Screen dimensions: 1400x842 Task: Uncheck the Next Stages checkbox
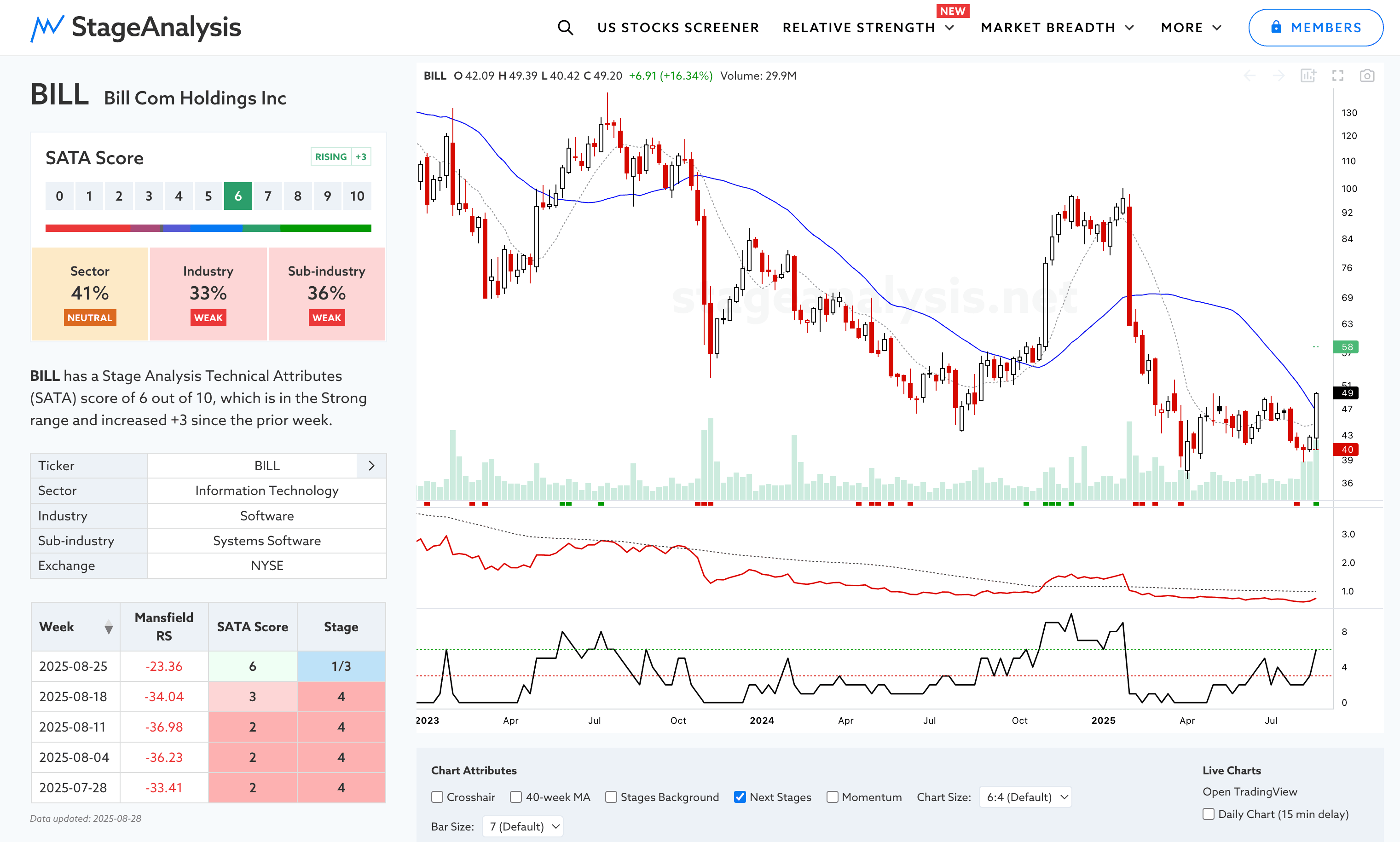[x=740, y=797]
